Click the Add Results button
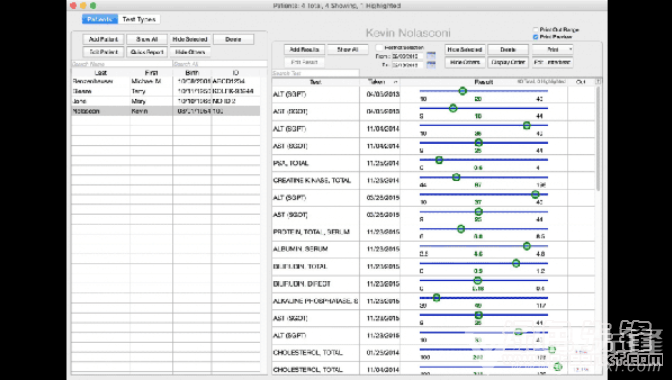This screenshot has height=380, width=672. click(304, 50)
